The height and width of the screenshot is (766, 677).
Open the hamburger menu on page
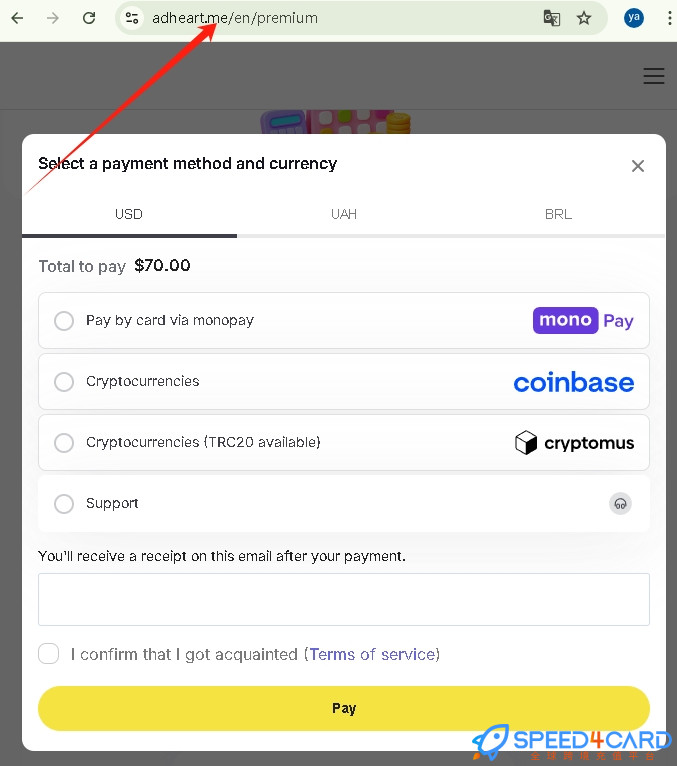coord(654,76)
